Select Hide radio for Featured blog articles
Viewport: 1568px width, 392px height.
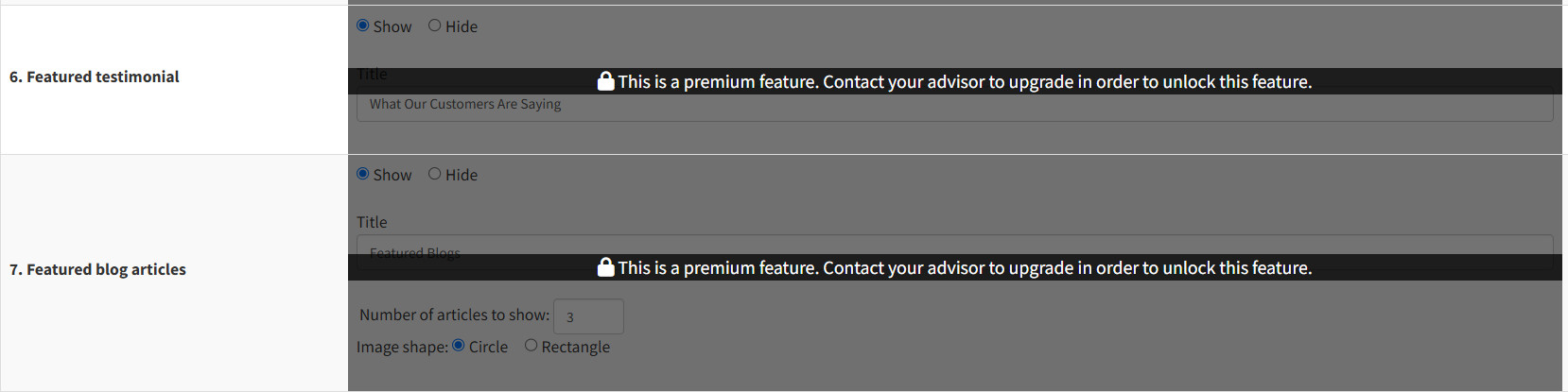tap(435, 174)
